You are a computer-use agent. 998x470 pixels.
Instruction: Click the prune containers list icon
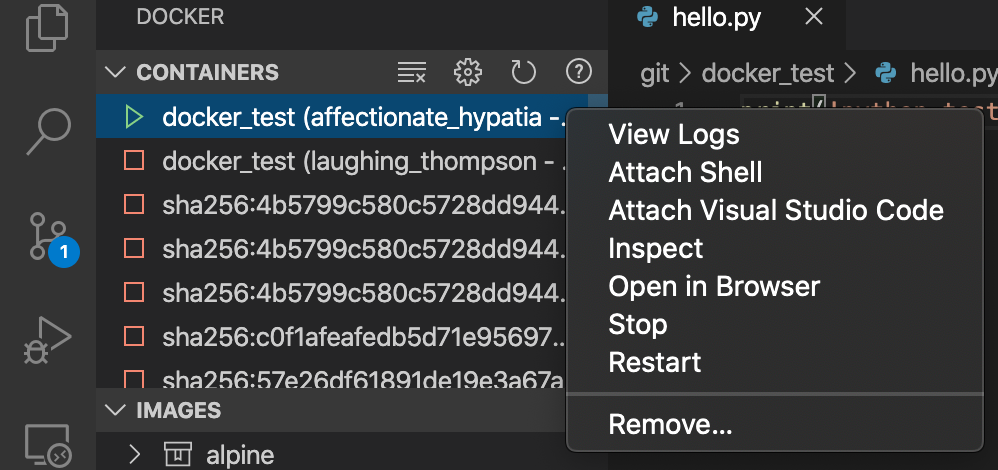(411, 72)
